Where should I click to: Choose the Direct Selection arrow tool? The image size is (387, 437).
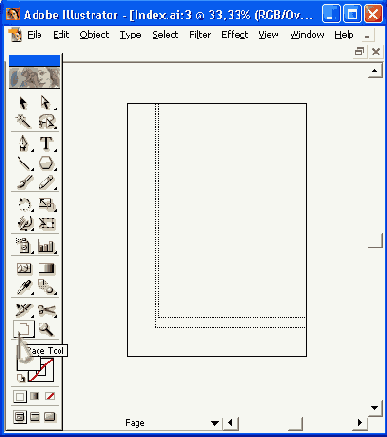[46, 103]
